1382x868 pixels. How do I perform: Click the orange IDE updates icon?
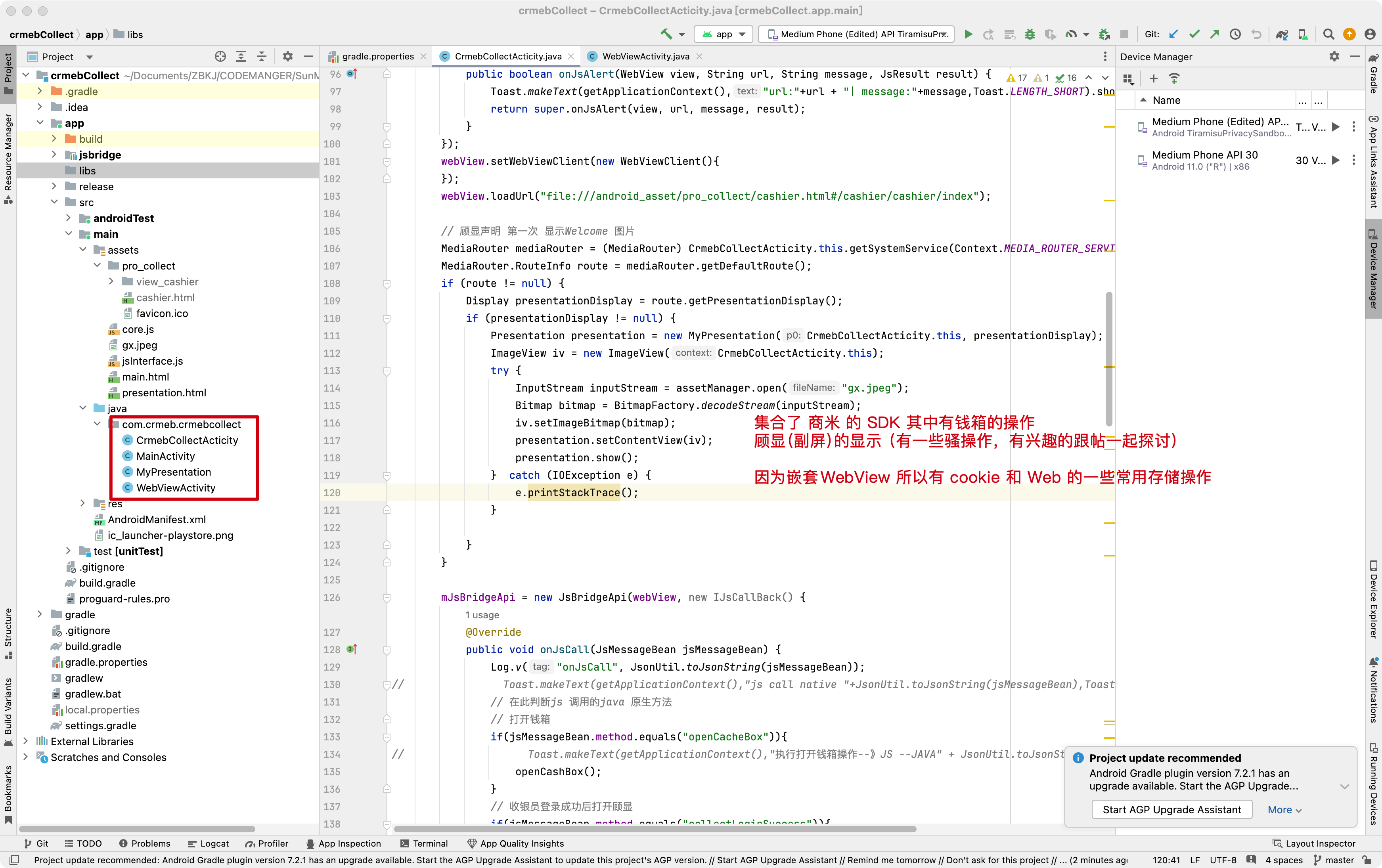click(x=1349, y=34)
